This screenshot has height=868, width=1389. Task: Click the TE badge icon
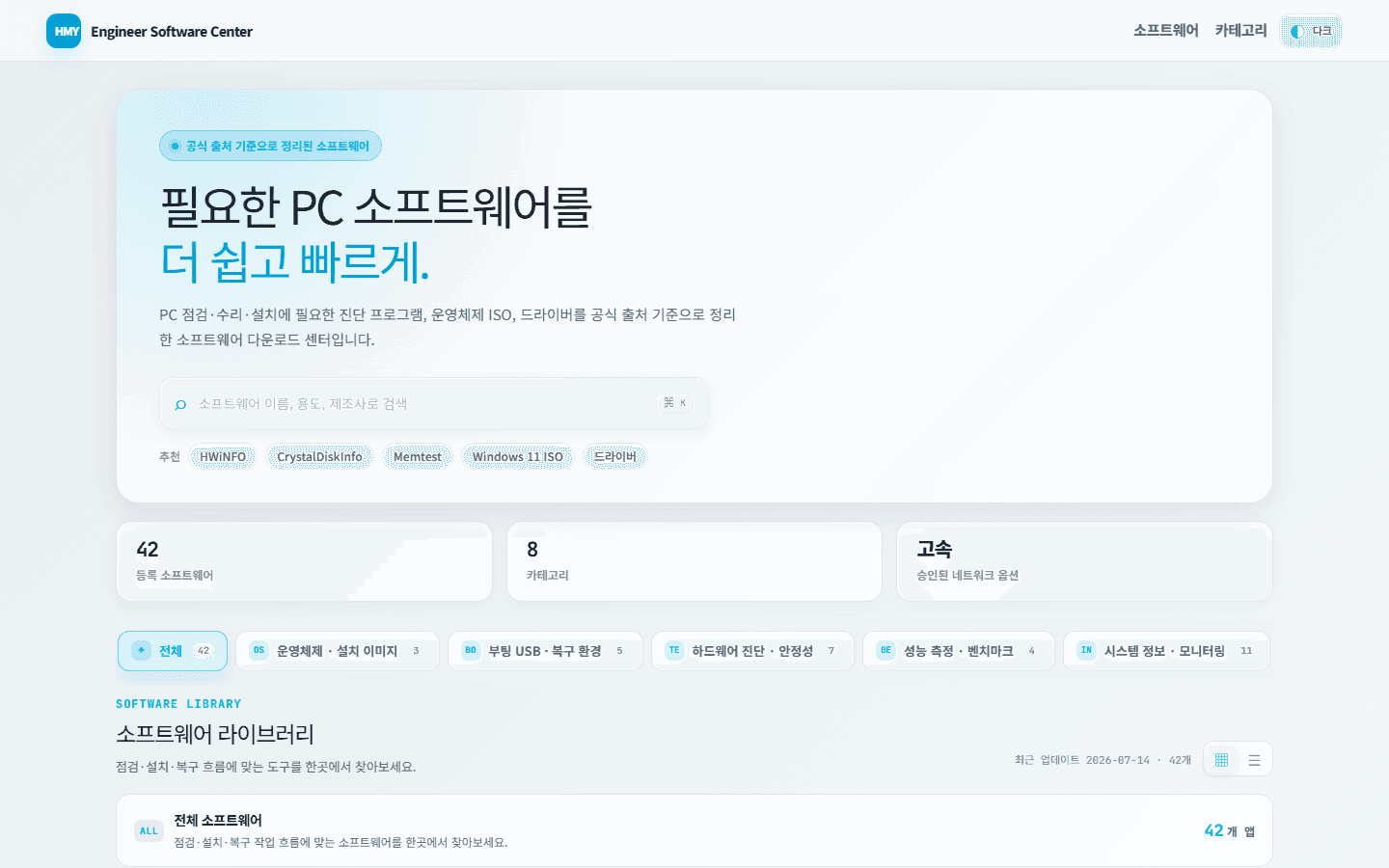coord(674,650)
